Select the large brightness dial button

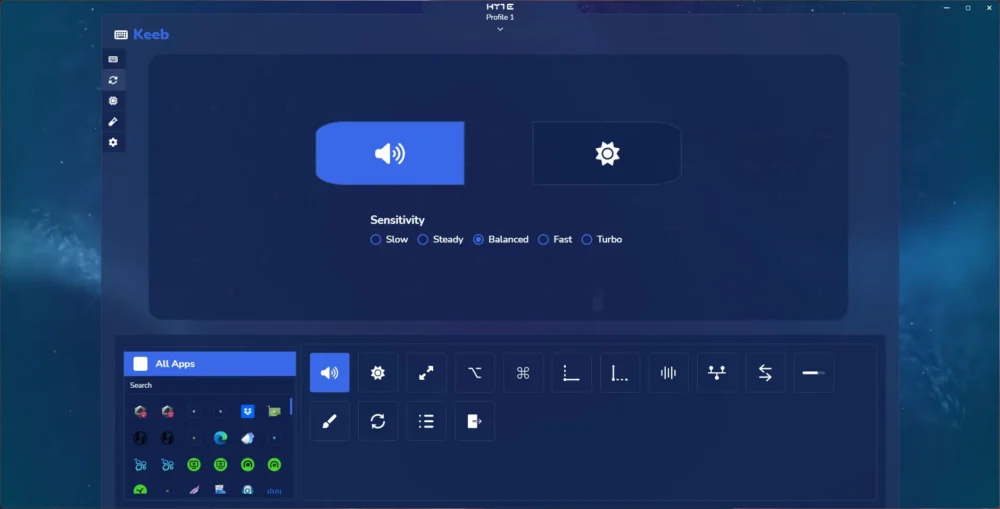[607, 153]
